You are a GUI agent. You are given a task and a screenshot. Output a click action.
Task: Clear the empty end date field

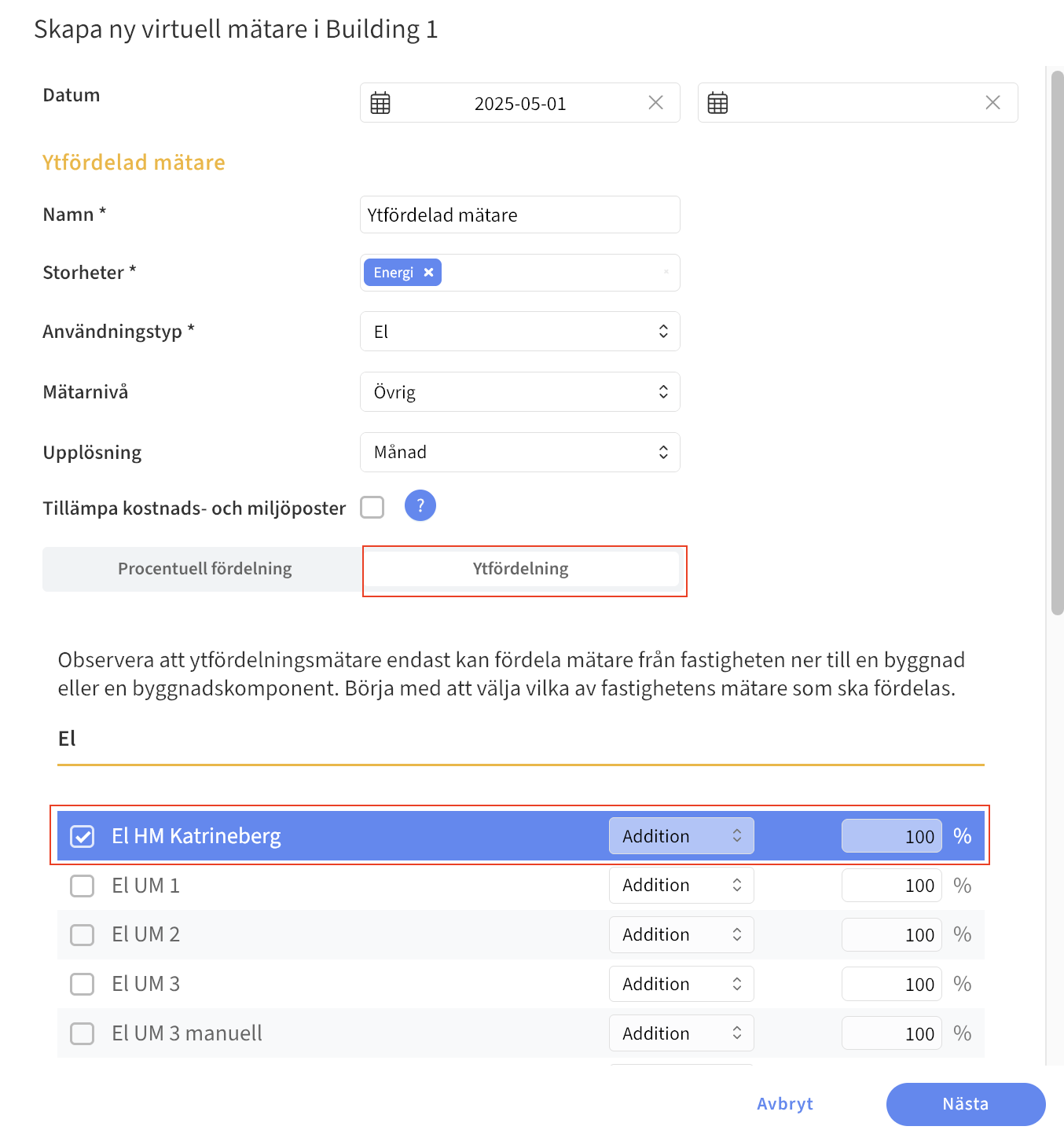(992, 103)
